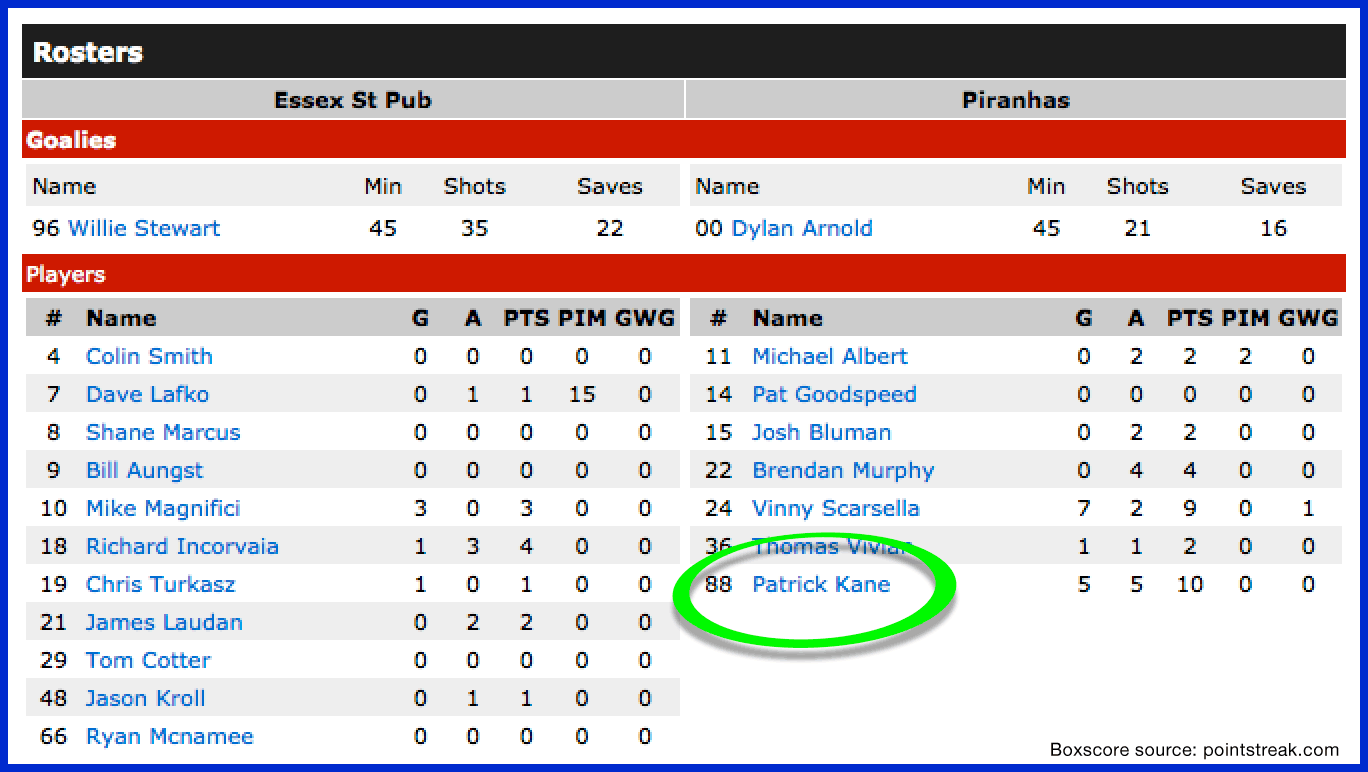The image size is (1368, 772).
Task: Open Chris Turkasz's player page
Action: coord(160,584)
